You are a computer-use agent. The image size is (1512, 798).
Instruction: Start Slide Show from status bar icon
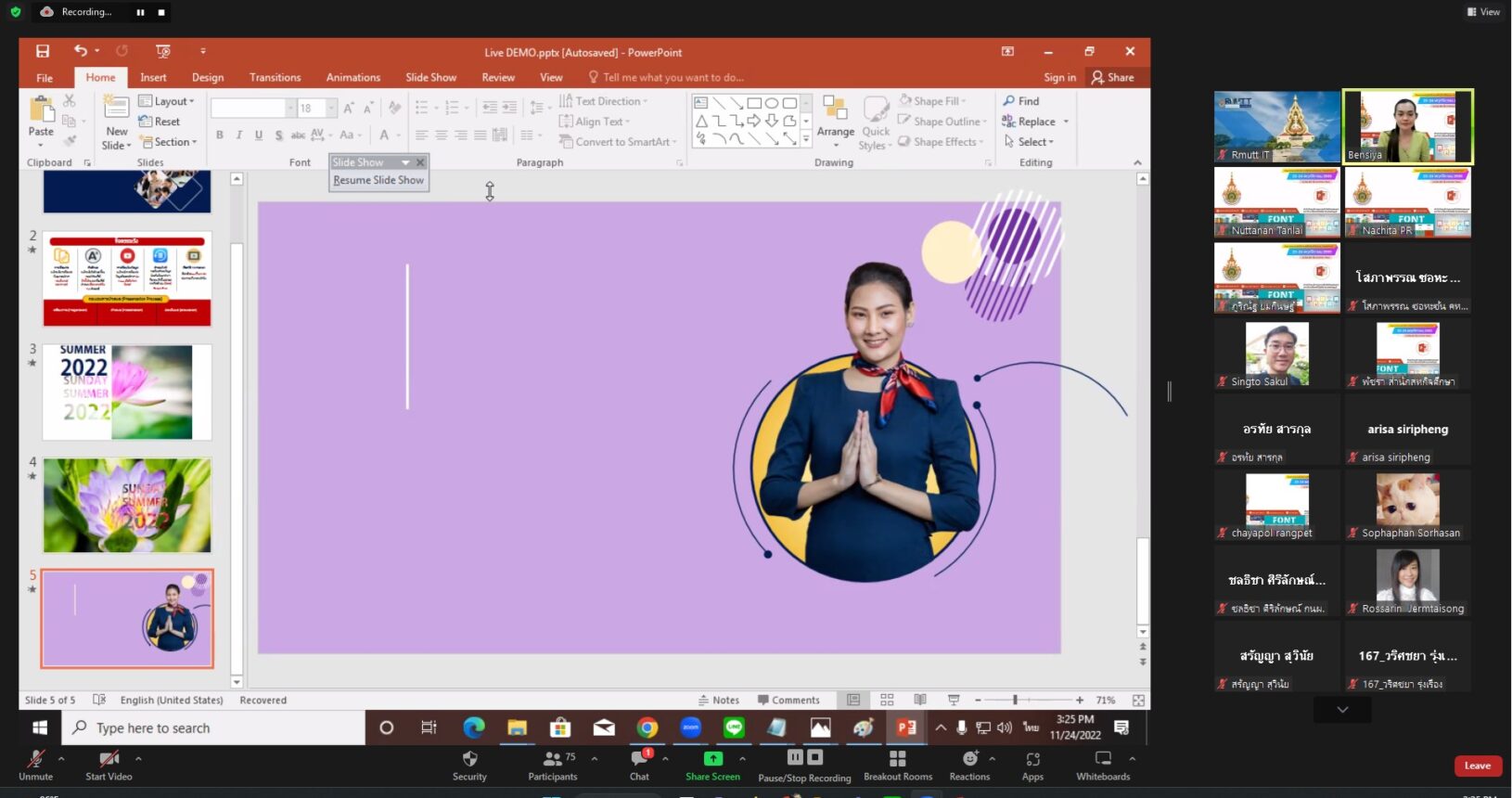click(x=954, y=700)
